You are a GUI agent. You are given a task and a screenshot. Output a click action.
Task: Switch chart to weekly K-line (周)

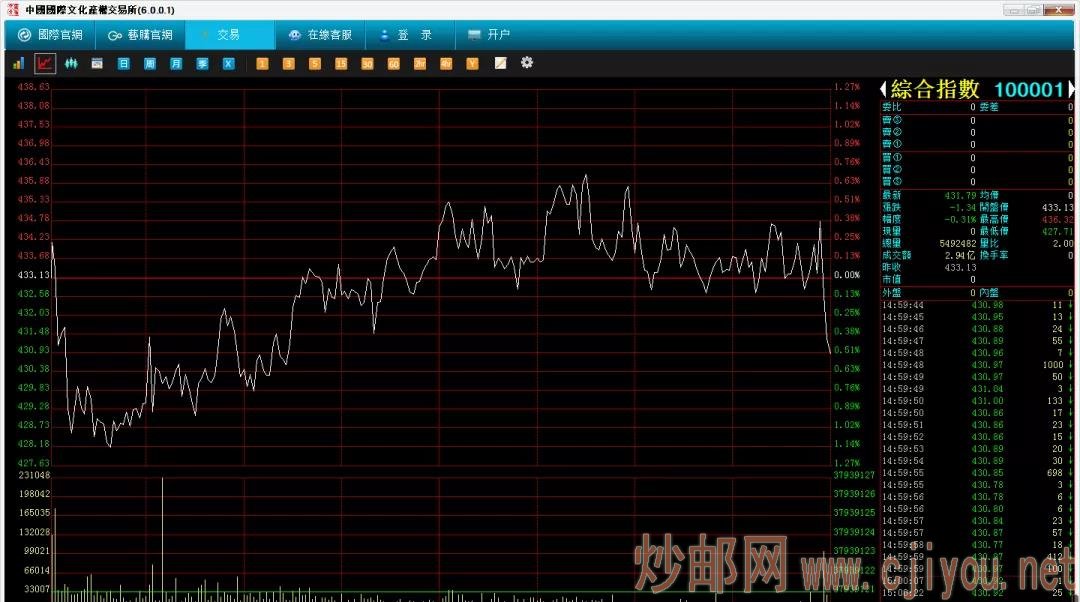[148, 63]
